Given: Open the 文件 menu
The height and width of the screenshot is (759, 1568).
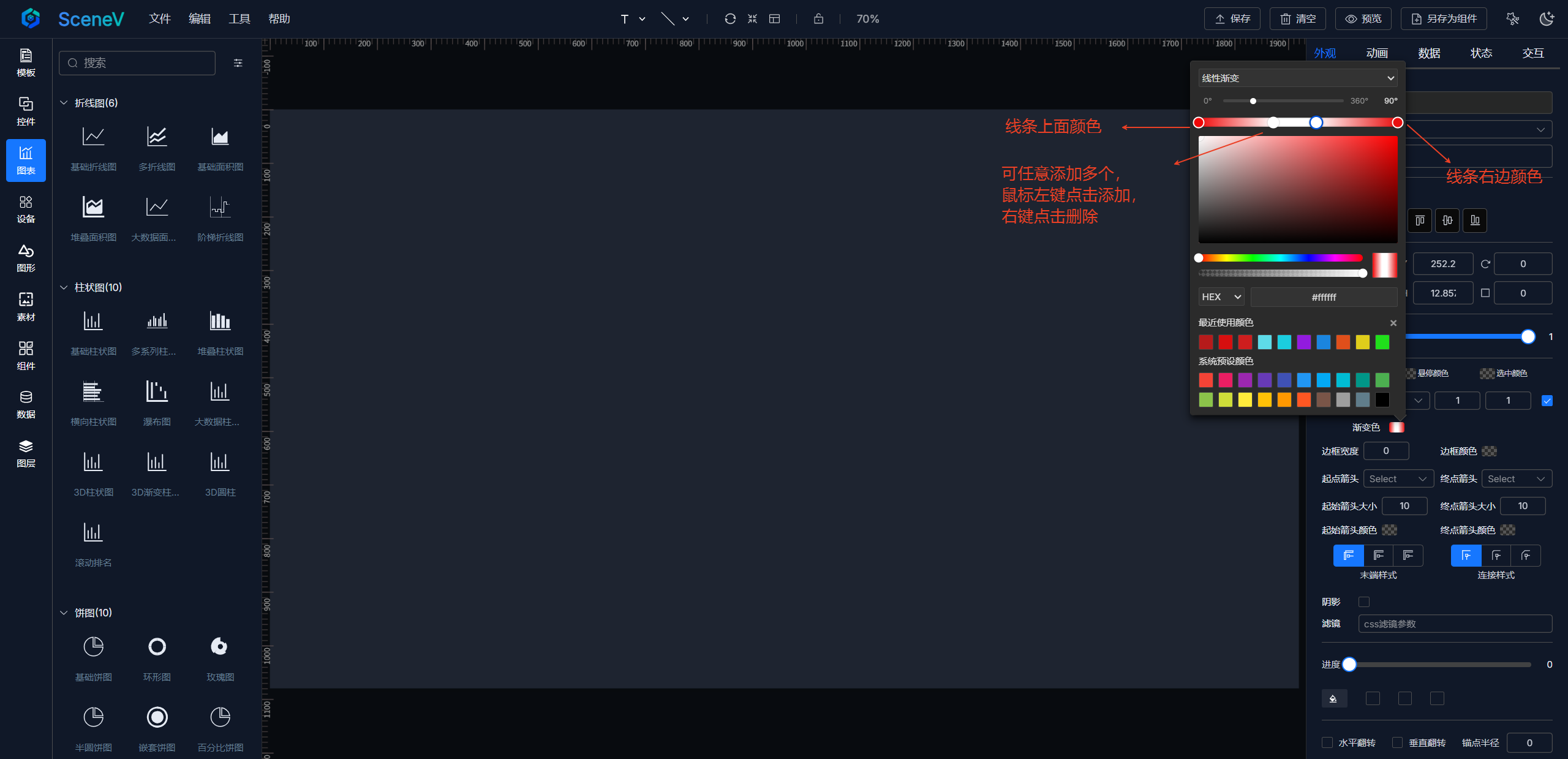Looking at the screenshot, I should (159, 19).
